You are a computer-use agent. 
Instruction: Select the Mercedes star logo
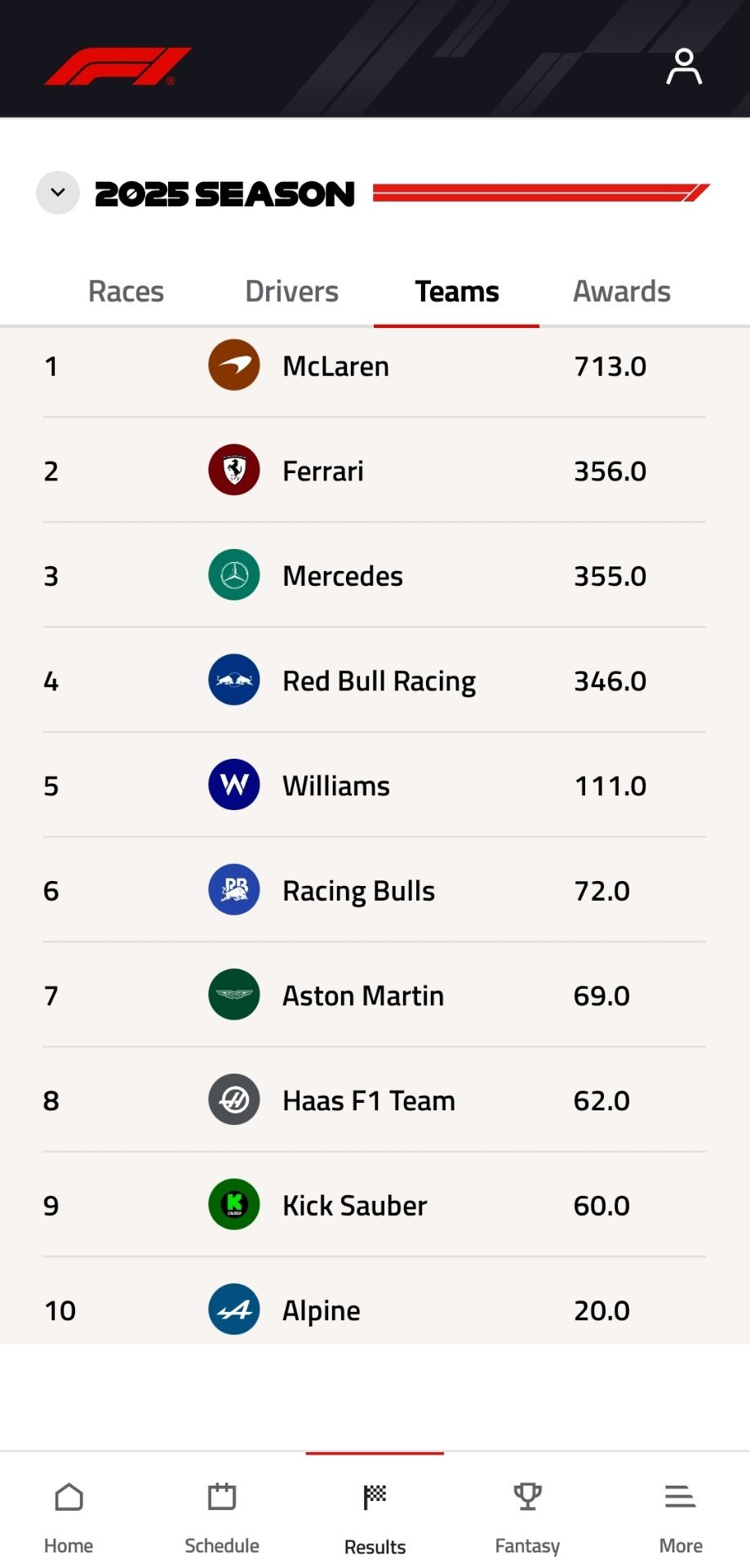[x=234, y=575]
